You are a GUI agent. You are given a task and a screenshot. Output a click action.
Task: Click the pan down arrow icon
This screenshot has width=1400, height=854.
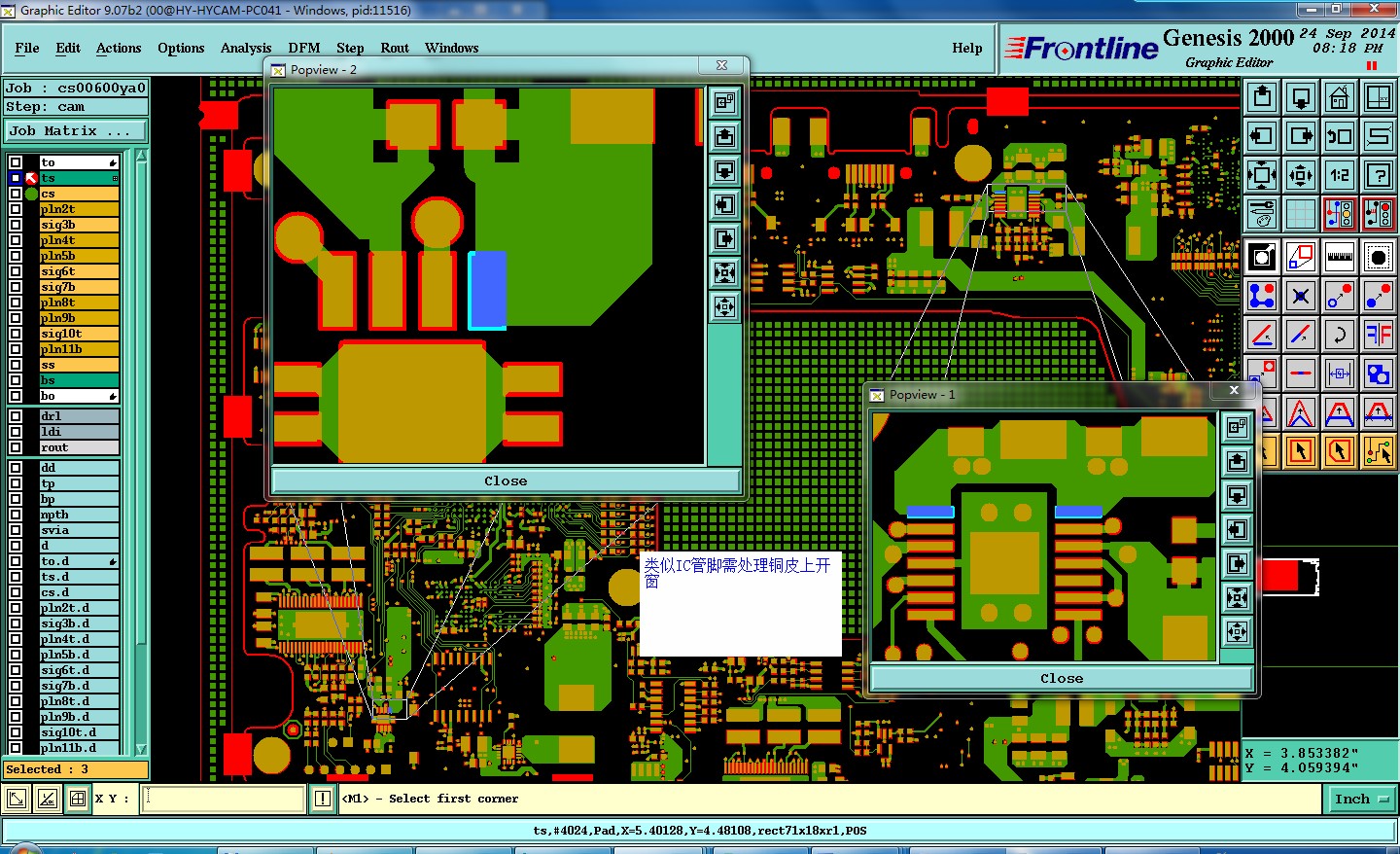(1301, 97)
